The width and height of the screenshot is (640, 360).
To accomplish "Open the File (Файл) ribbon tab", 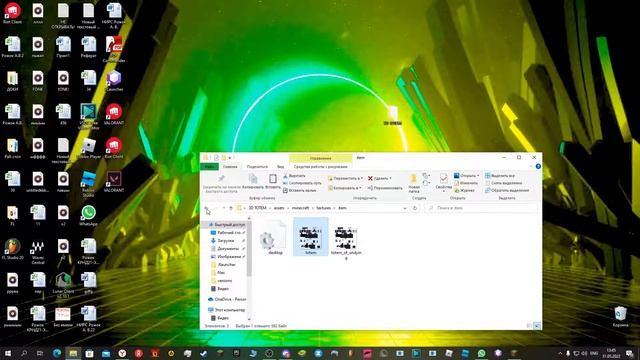I will 209,167.
